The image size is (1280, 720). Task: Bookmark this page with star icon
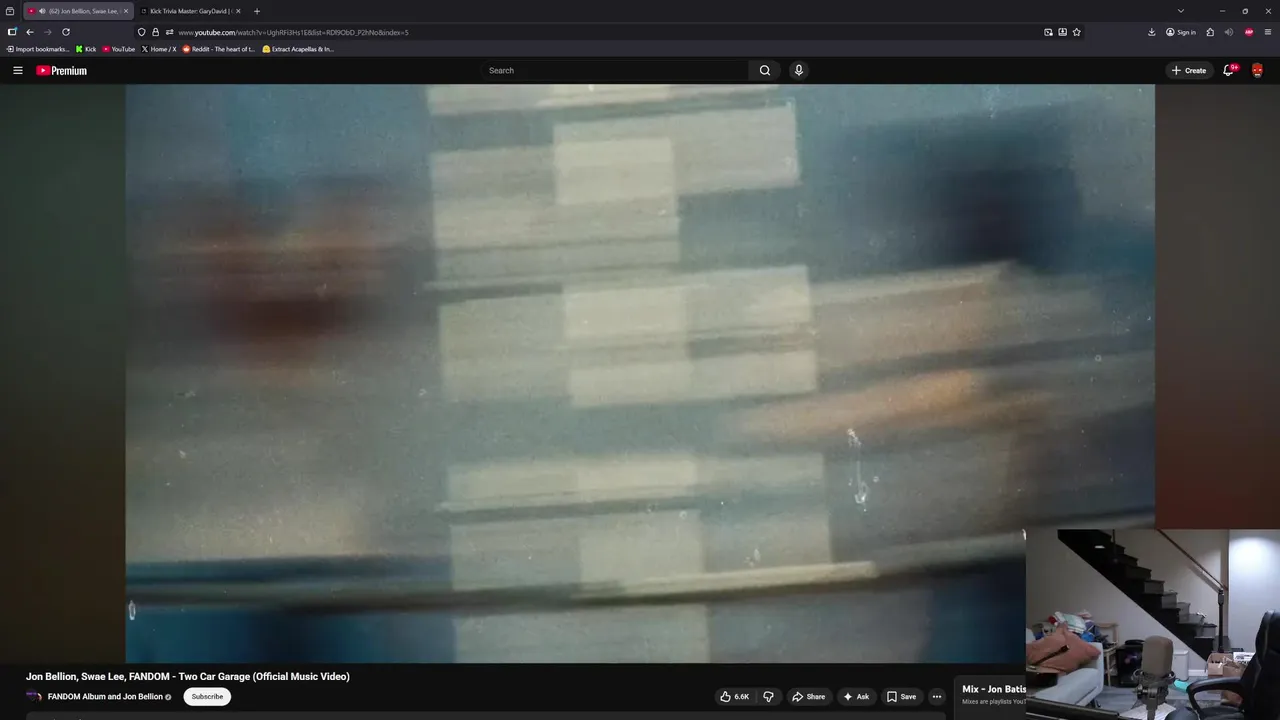(1077, 32)
